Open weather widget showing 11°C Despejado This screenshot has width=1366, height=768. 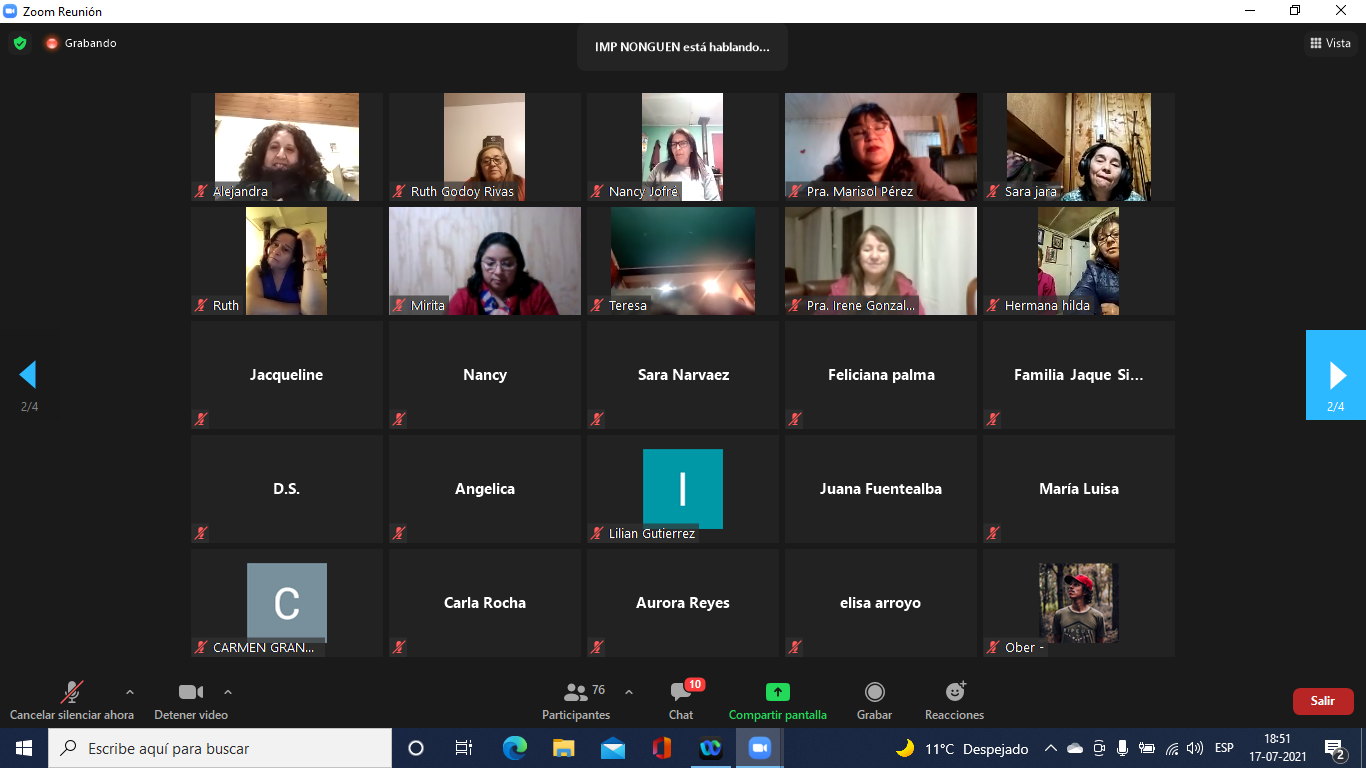[x=962, y=748]
